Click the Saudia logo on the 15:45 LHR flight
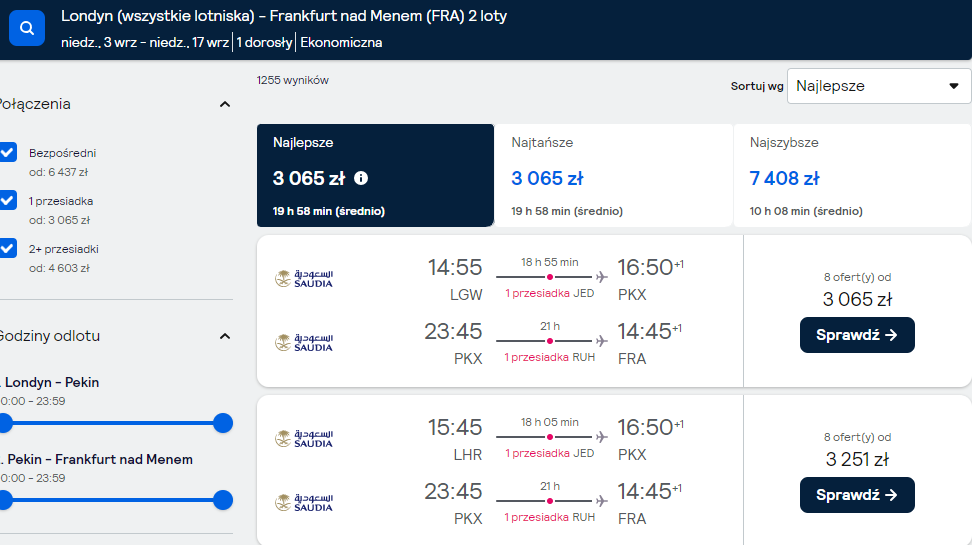Screen dimensions: 972x545 coord(304,438)
